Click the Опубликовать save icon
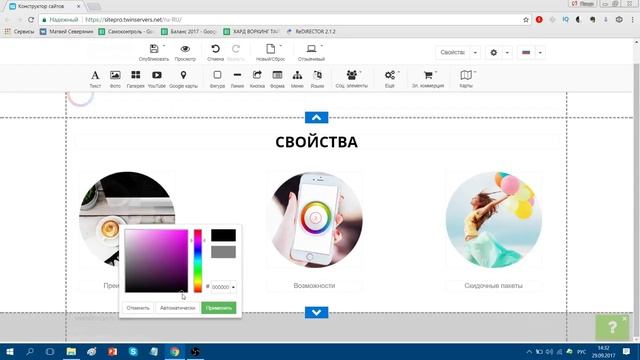The width and height of the screenshot is (640, 360). click(x=154, y=49)
